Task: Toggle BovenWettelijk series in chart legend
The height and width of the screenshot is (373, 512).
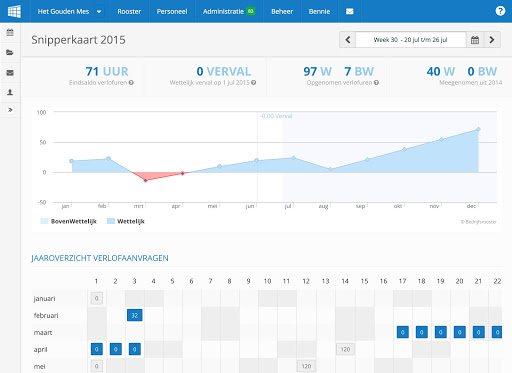Action: [x=68, y=221]
